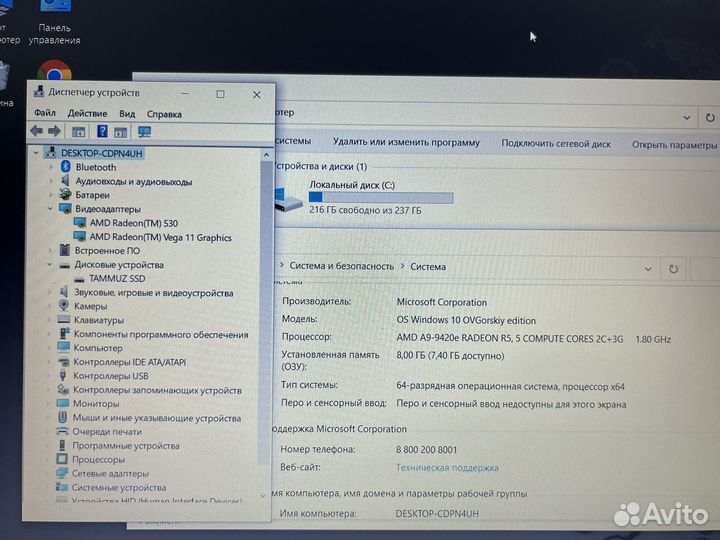Click Открыть параметры
720x540 pixels.
click(674, 145)
